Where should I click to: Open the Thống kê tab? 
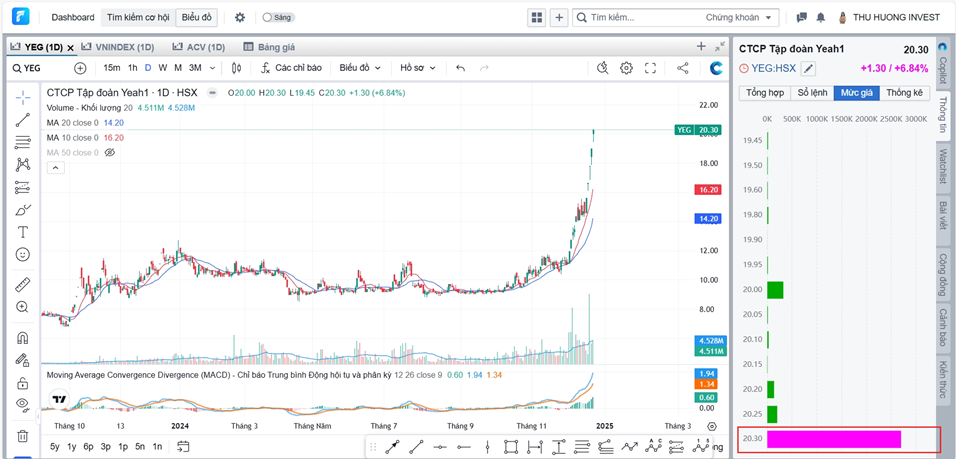[905, 93]
